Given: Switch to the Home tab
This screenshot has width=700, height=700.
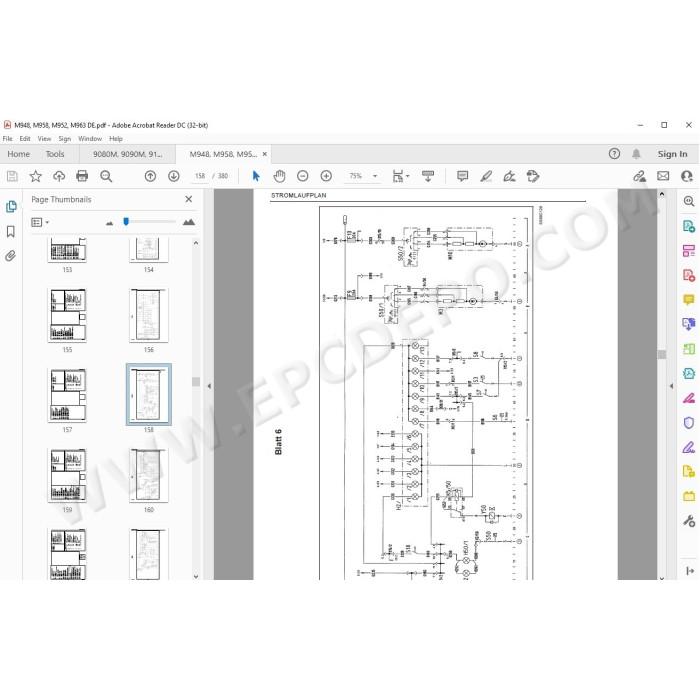Looking at the screenshot, I should click(18, 154).
